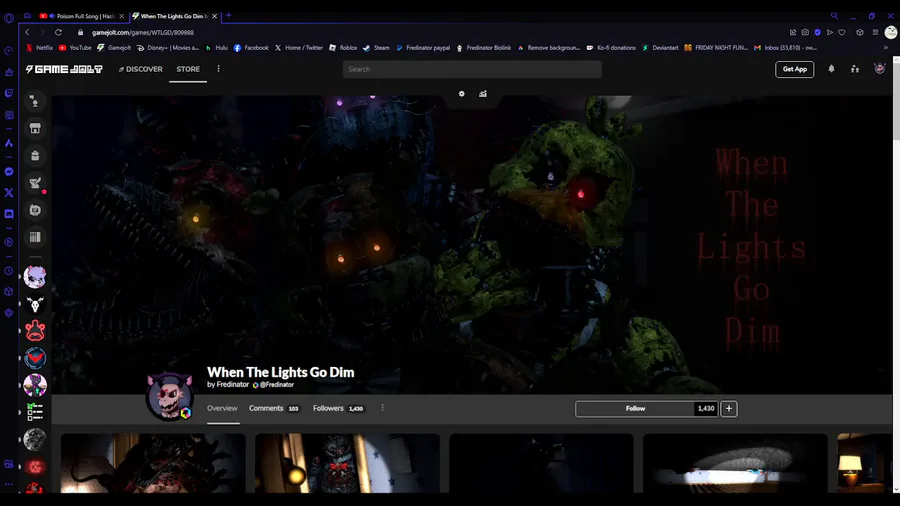This screenshot has width=900, height=506.
Task: Click the 1,430 follower count button
Action: 706,408
